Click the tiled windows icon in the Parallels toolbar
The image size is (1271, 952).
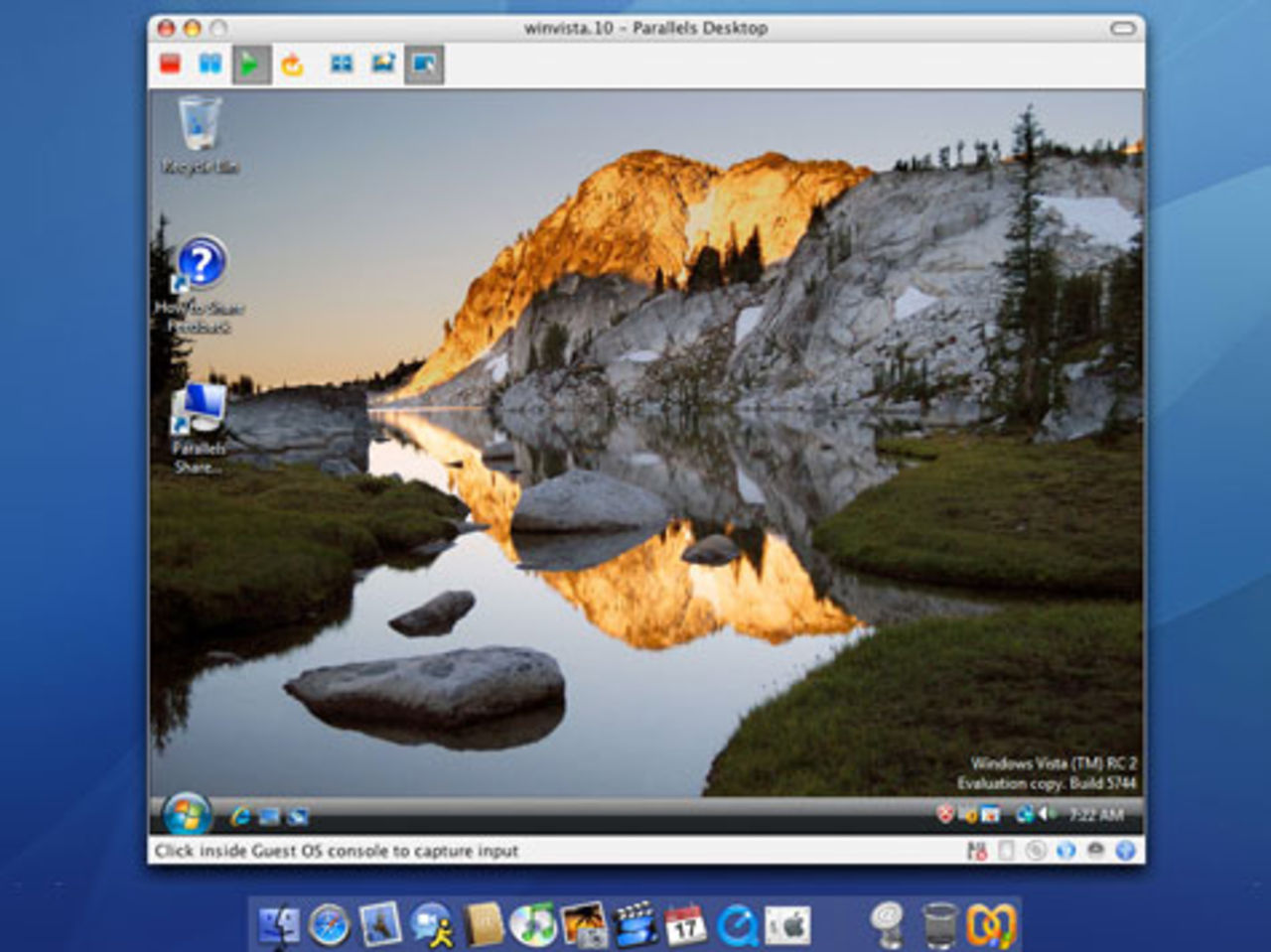click(341, 64)
